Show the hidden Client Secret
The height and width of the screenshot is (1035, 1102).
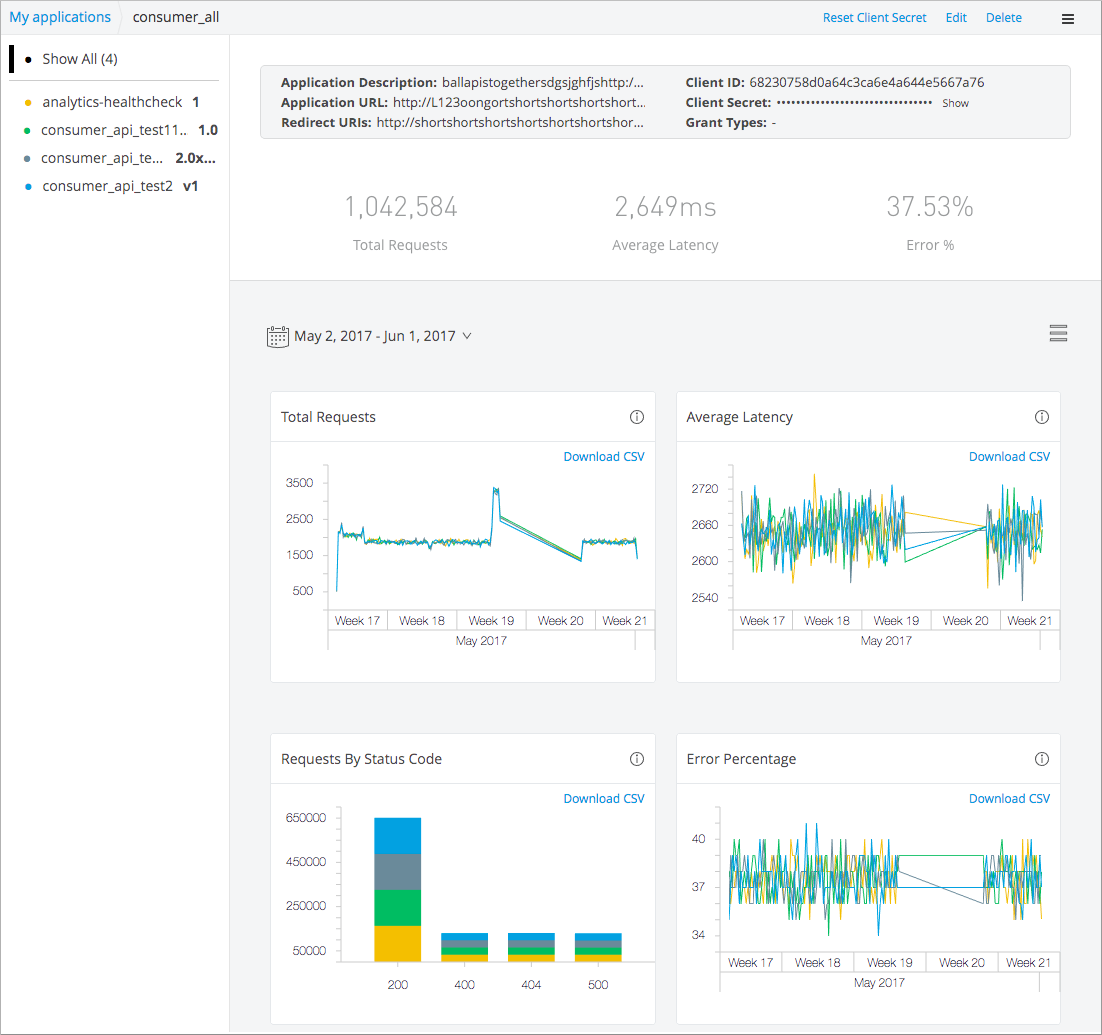(955, 103)
